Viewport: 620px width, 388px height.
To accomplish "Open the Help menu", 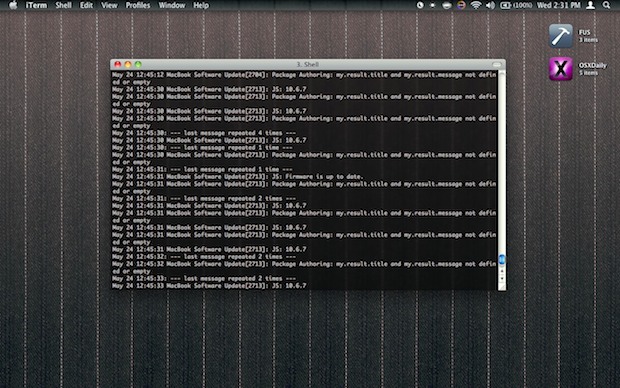I will pos(201,5).
